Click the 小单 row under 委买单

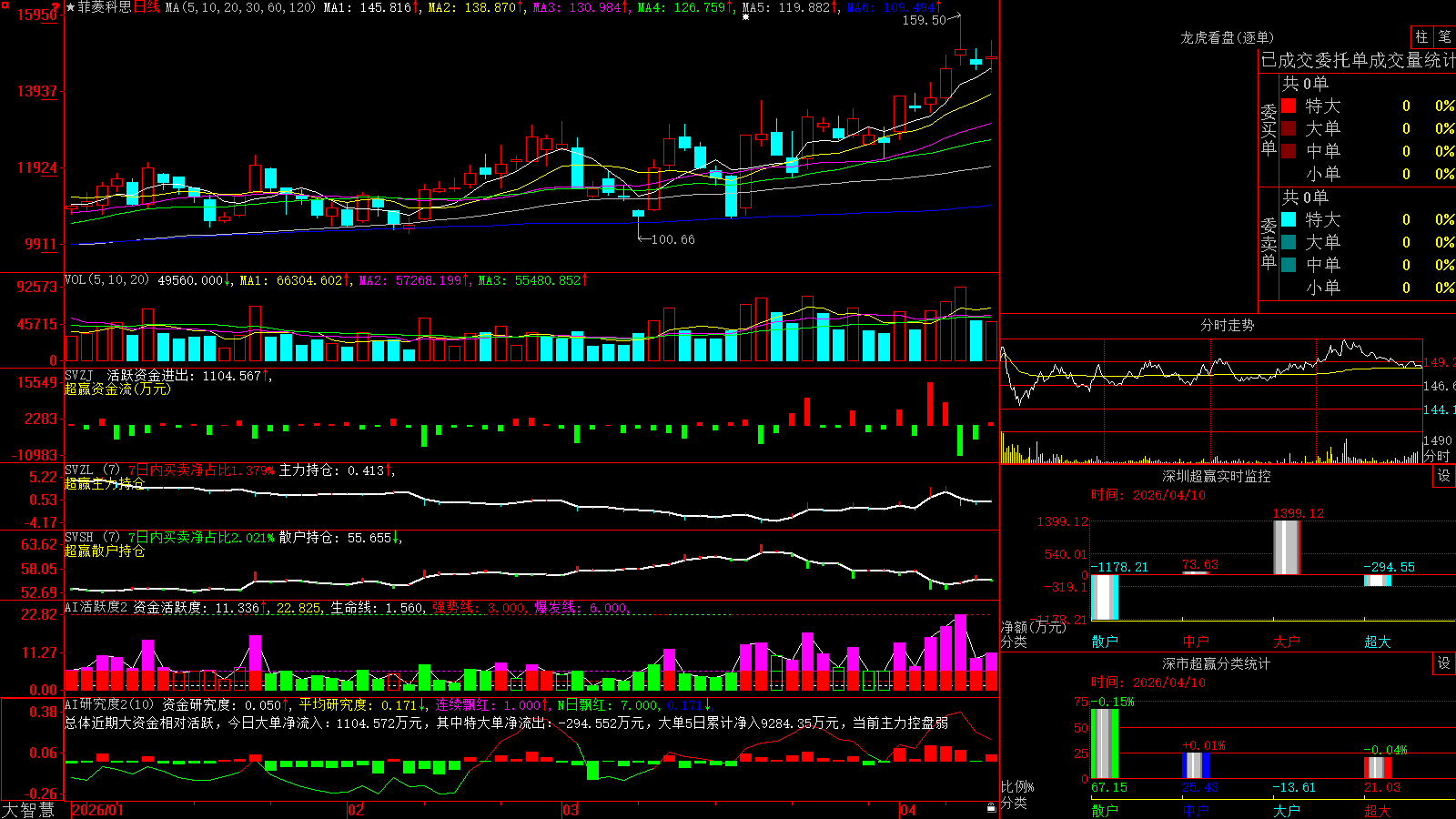(1368, 174)
